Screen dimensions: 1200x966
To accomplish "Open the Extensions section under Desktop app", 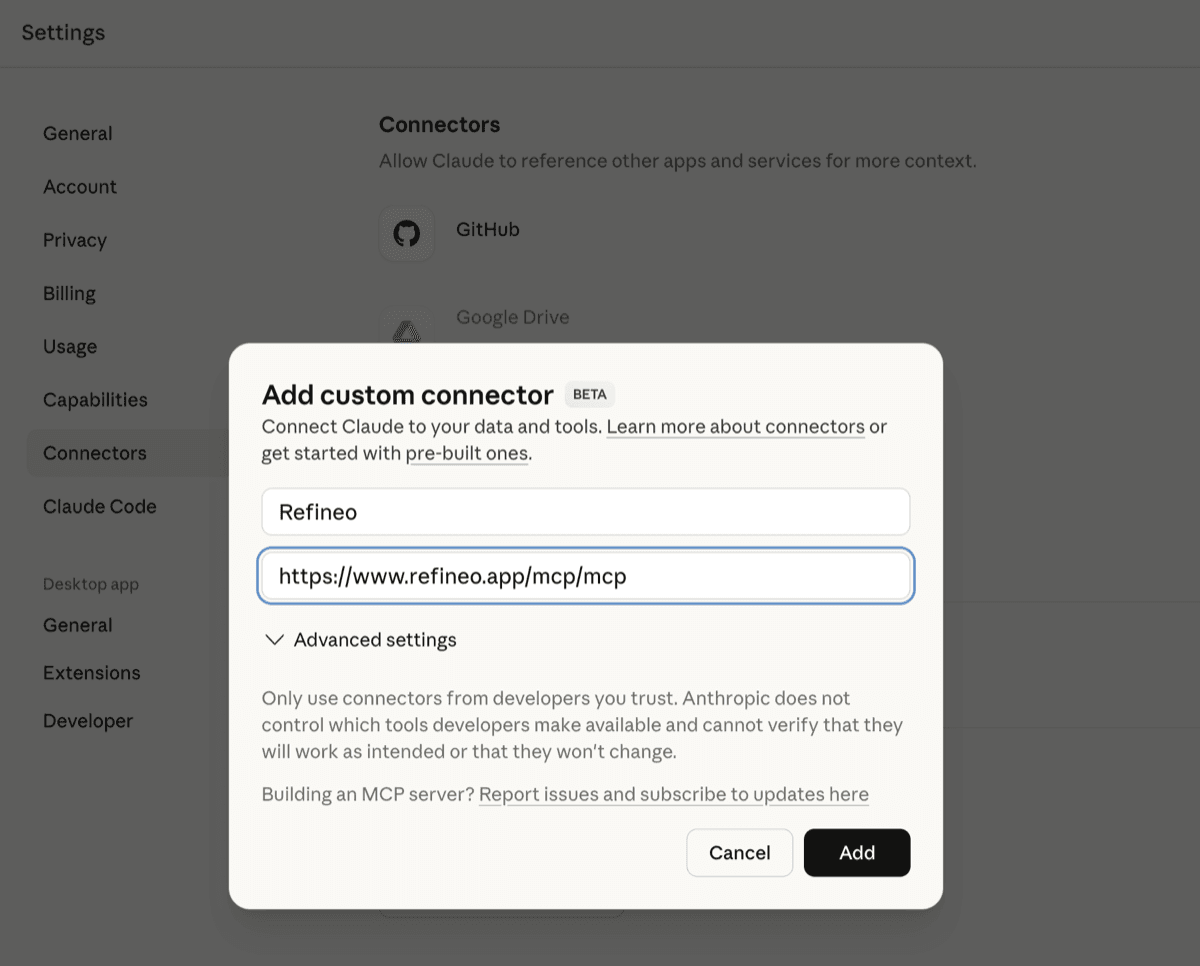I will coord(91,672).
